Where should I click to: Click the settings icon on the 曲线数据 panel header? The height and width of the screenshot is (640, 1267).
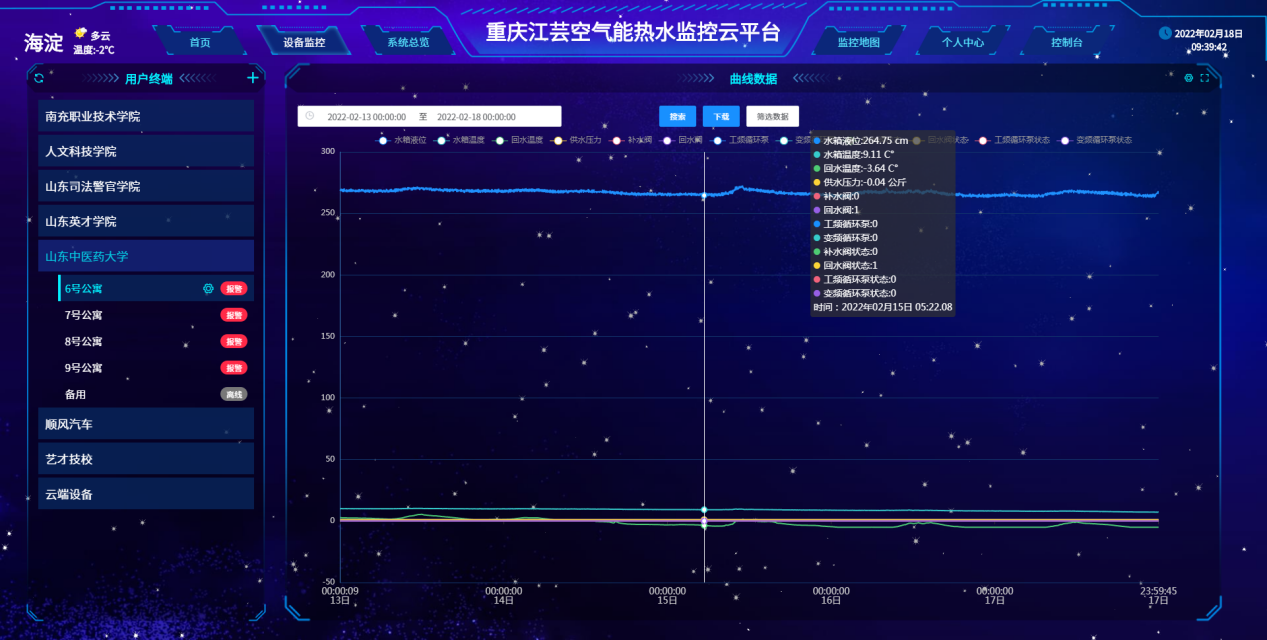tap(1189, 77)
